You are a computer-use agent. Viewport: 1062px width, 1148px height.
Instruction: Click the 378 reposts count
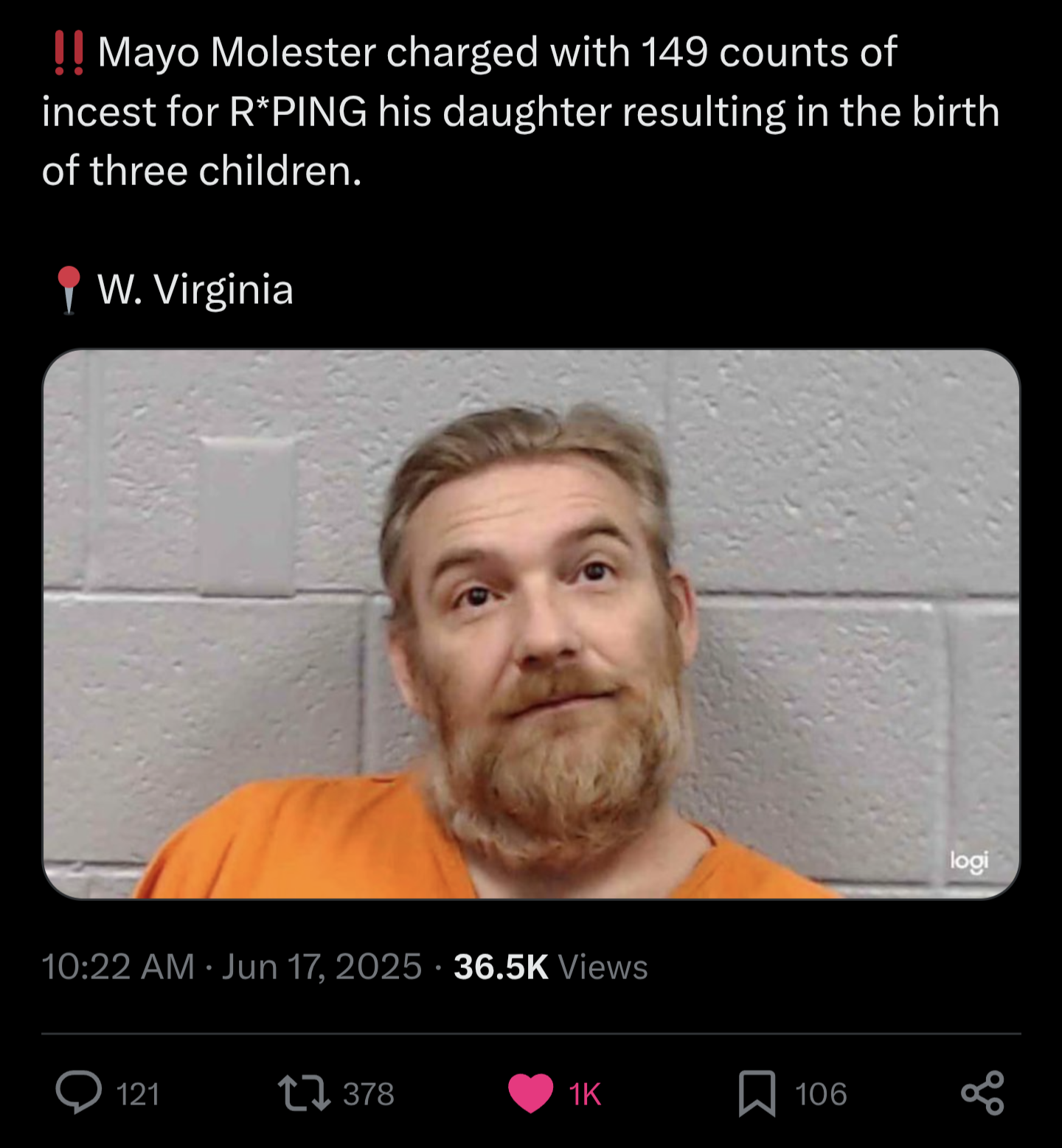tap(369, 1094)
